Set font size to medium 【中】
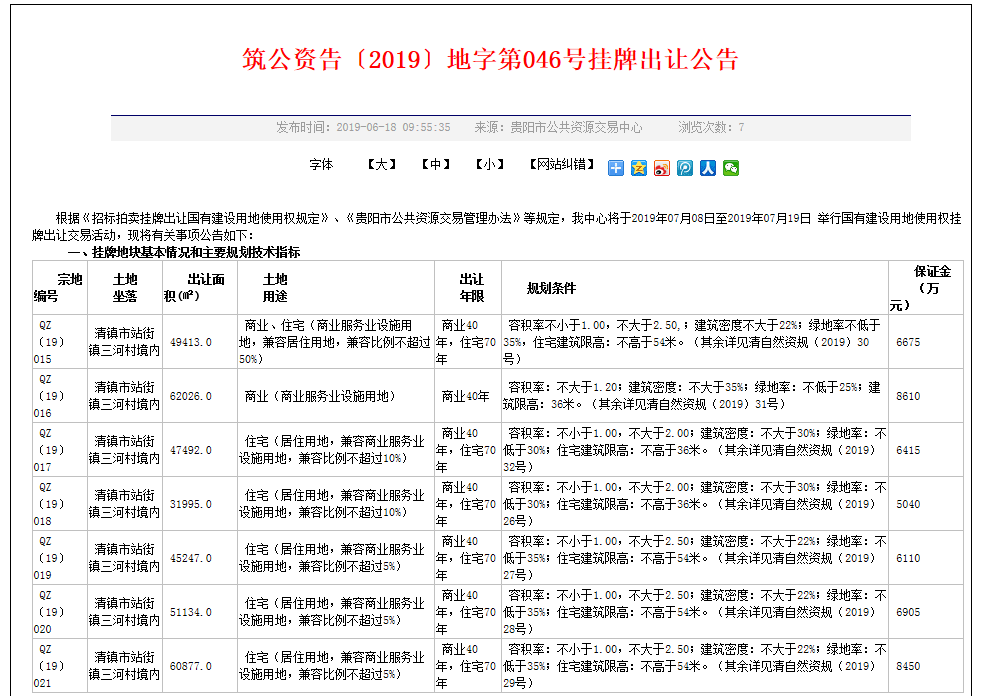 point(435,165)
